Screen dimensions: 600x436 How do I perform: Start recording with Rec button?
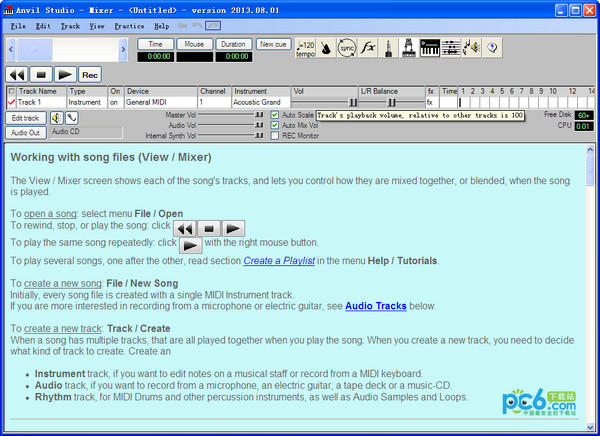coord(90,75)
